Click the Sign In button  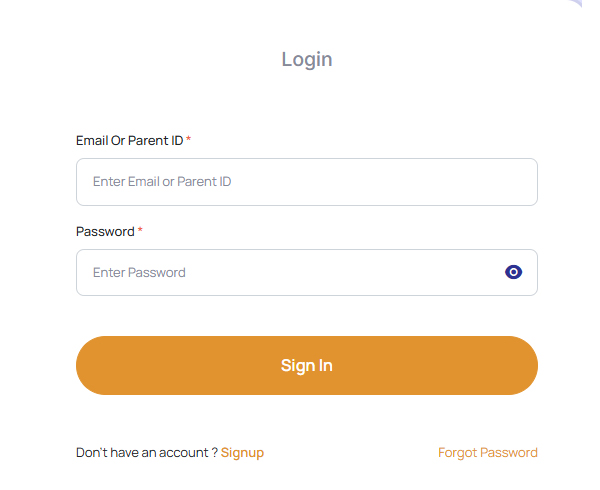[307, 365]
